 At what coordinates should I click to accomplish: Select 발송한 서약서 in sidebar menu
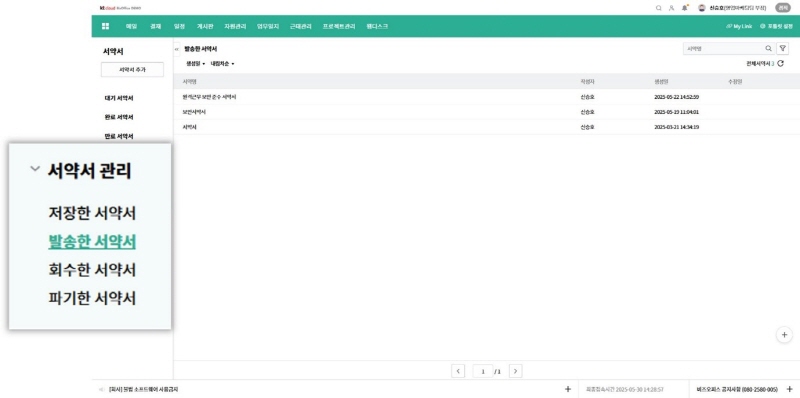[x=92, y=242]
